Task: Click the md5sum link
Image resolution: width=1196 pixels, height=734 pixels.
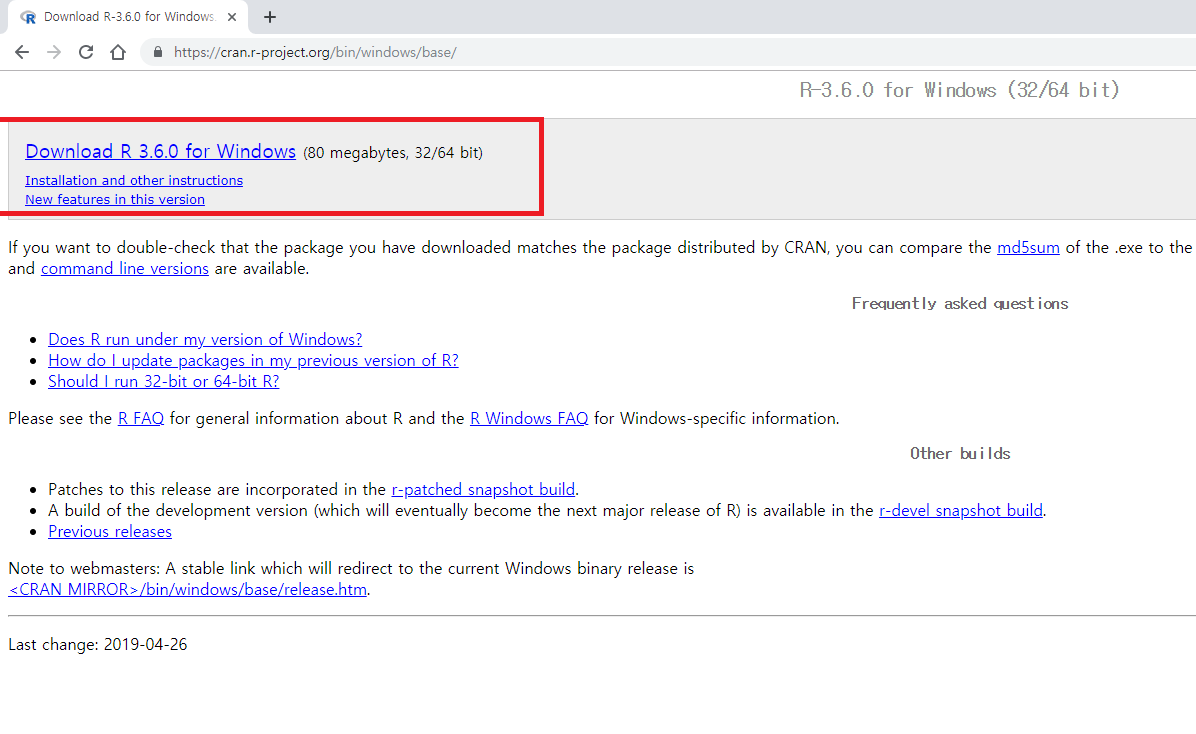Action: 1028,247
